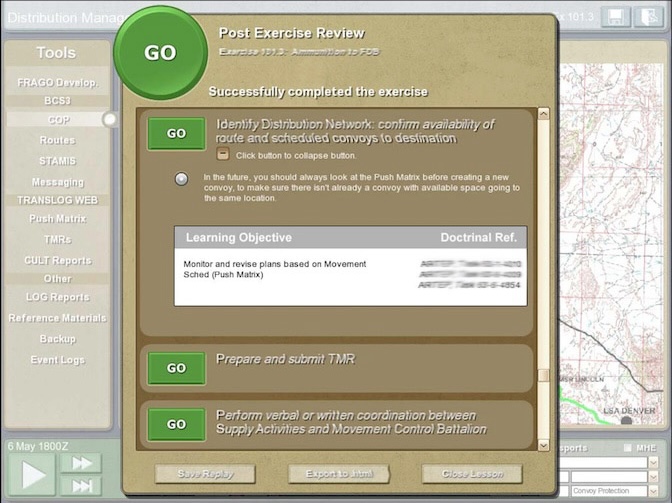Click the Close Lesson button
Screen dimensions: 672x503
(471, 474)
